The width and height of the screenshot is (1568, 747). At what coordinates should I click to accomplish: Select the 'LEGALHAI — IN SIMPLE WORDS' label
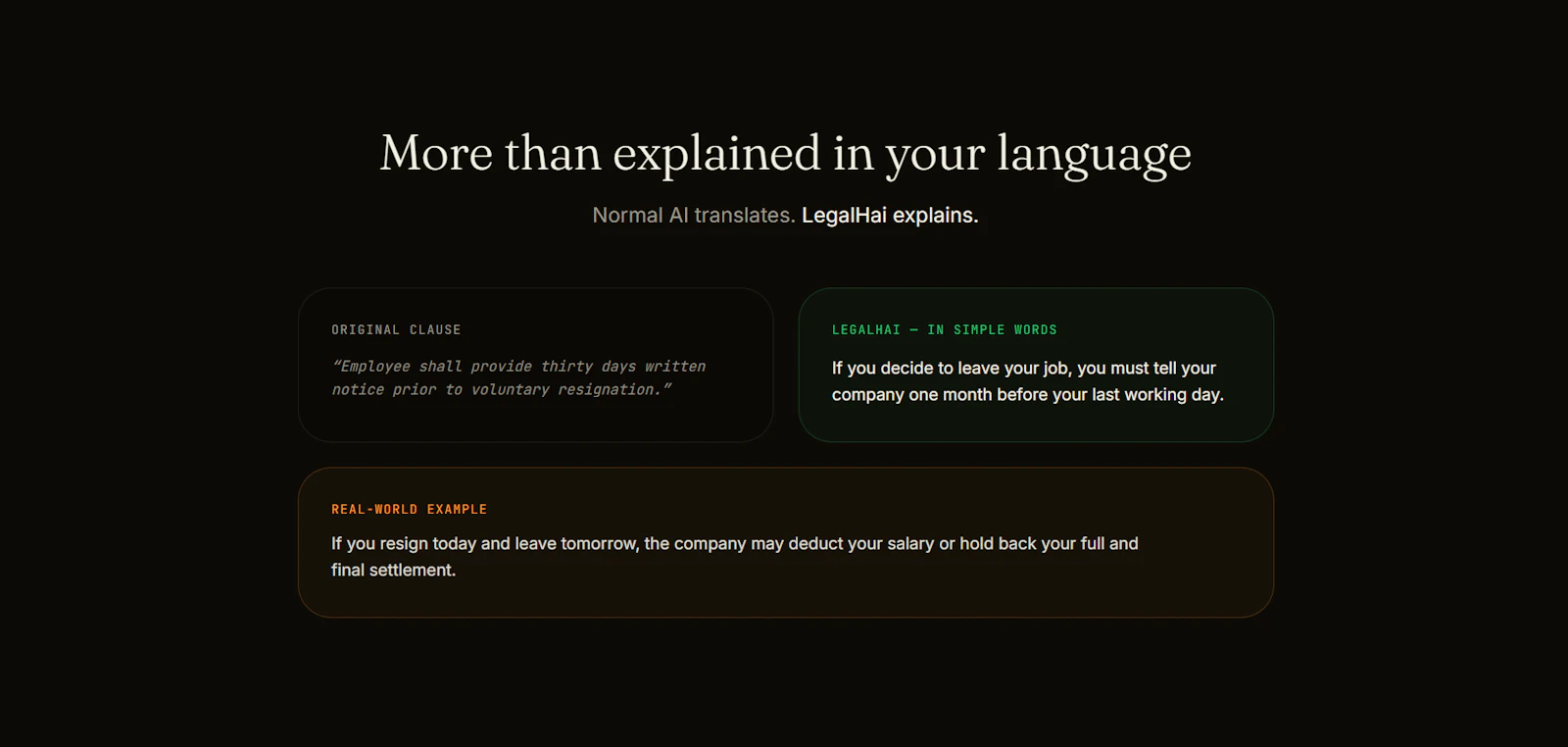[x=945, y=330]
